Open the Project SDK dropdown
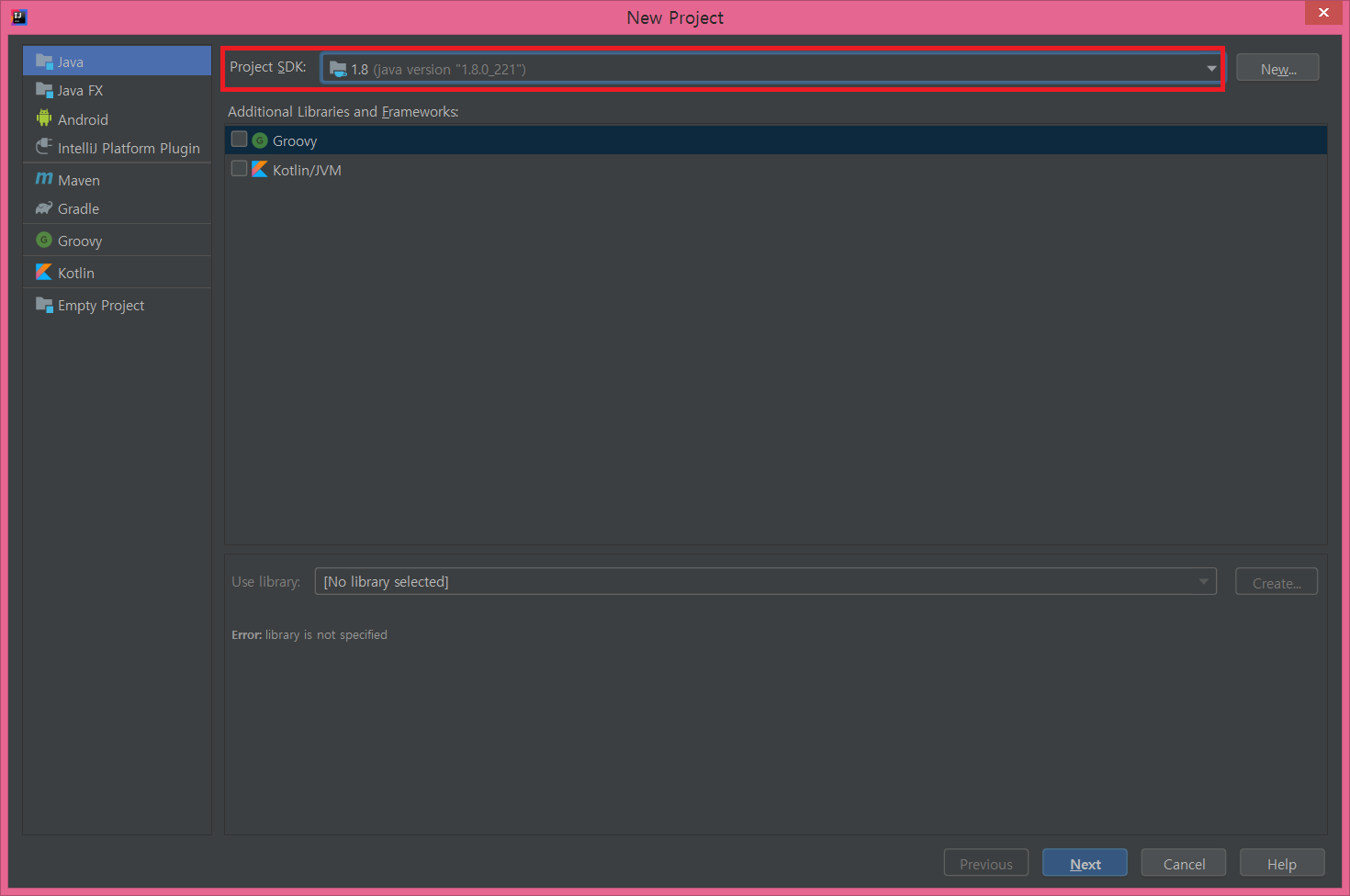 [x=771, y=68]
